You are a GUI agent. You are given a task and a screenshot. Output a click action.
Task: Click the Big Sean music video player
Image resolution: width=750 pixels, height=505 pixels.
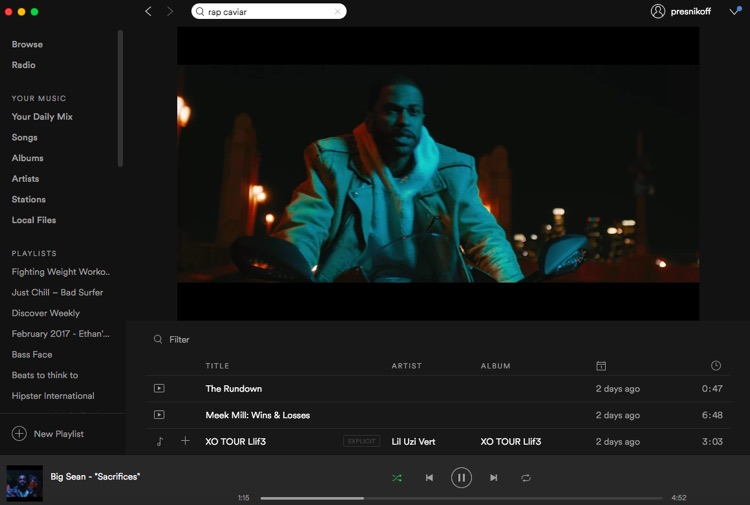(438, 174)
